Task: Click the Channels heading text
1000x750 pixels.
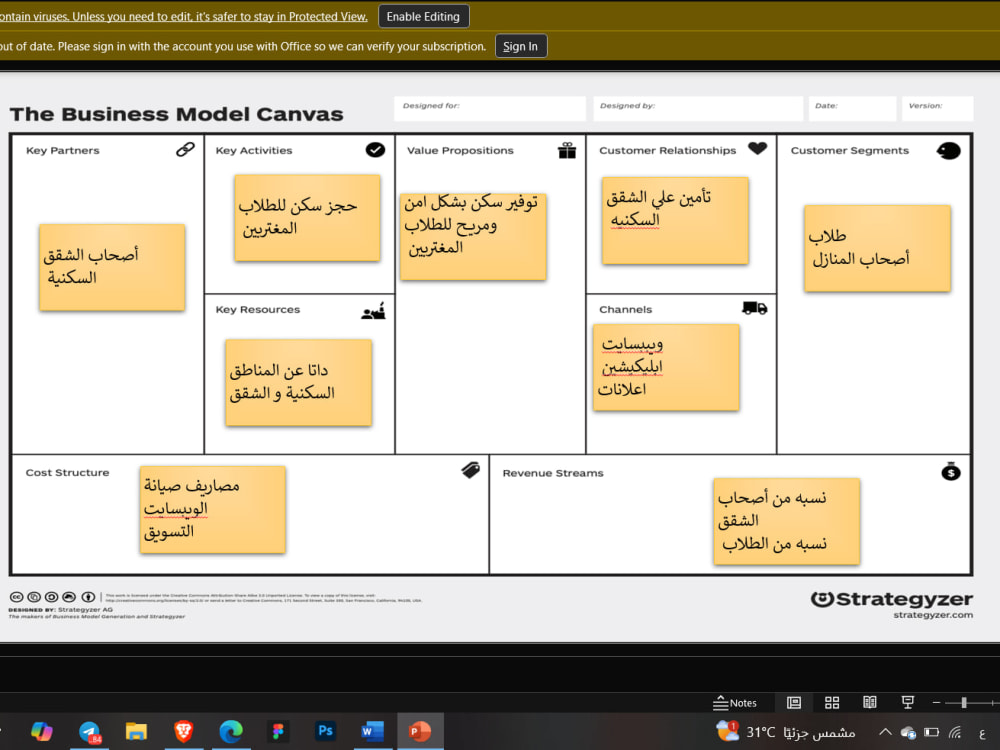Action: click(626, 309)
